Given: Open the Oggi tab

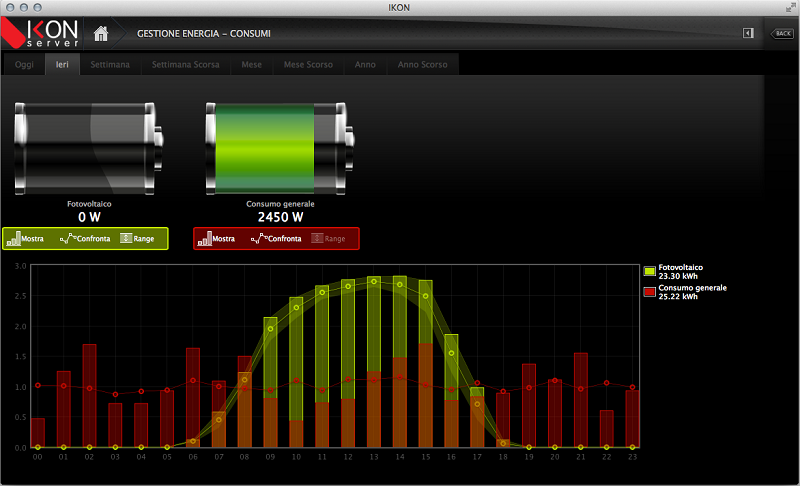Looking at the screenshot, I should coord(24,64).
